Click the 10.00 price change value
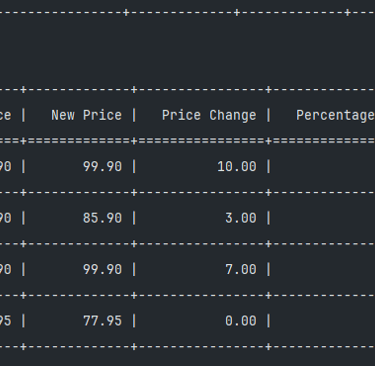 237,166
